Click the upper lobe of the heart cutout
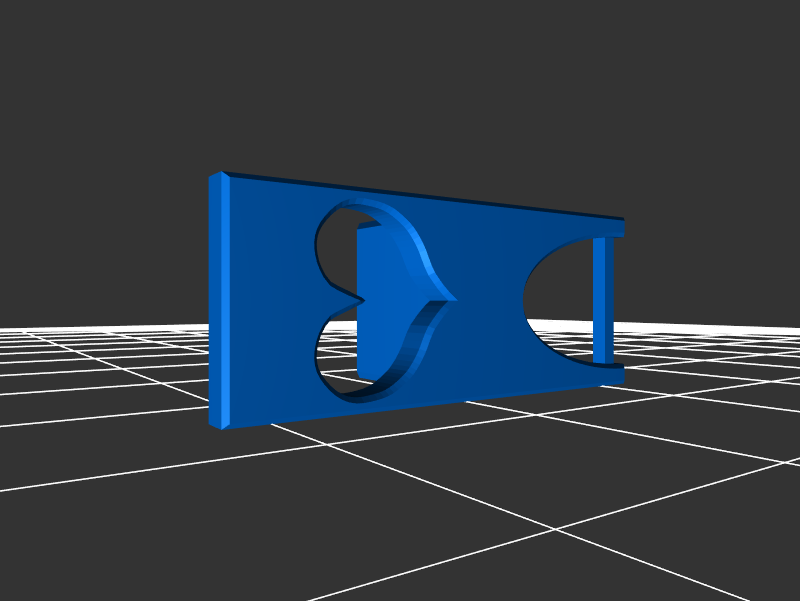The width and height of the screenshot is (800, 601). click(x=335, y=240)
